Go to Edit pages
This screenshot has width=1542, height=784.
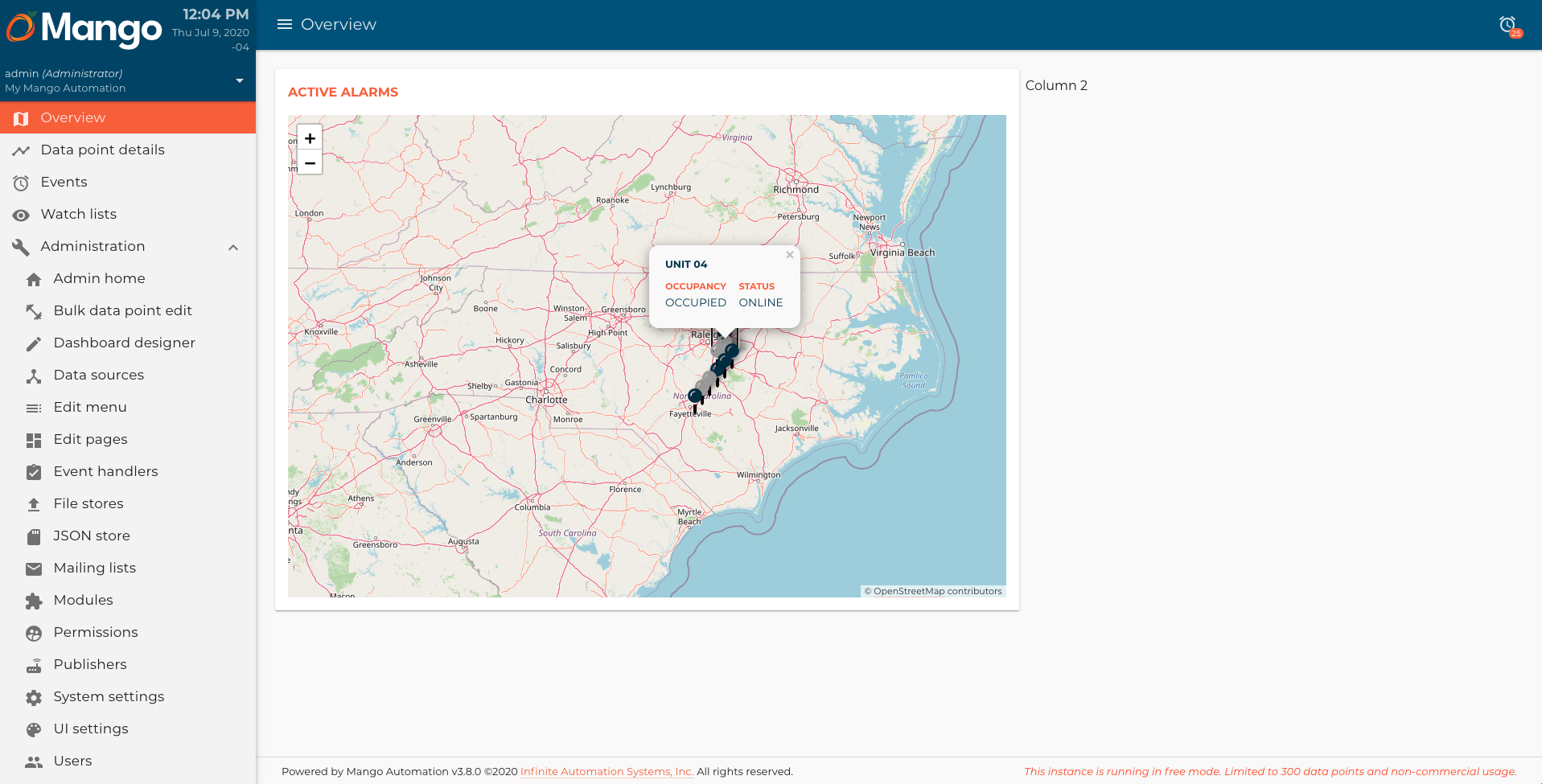(128, 439)
